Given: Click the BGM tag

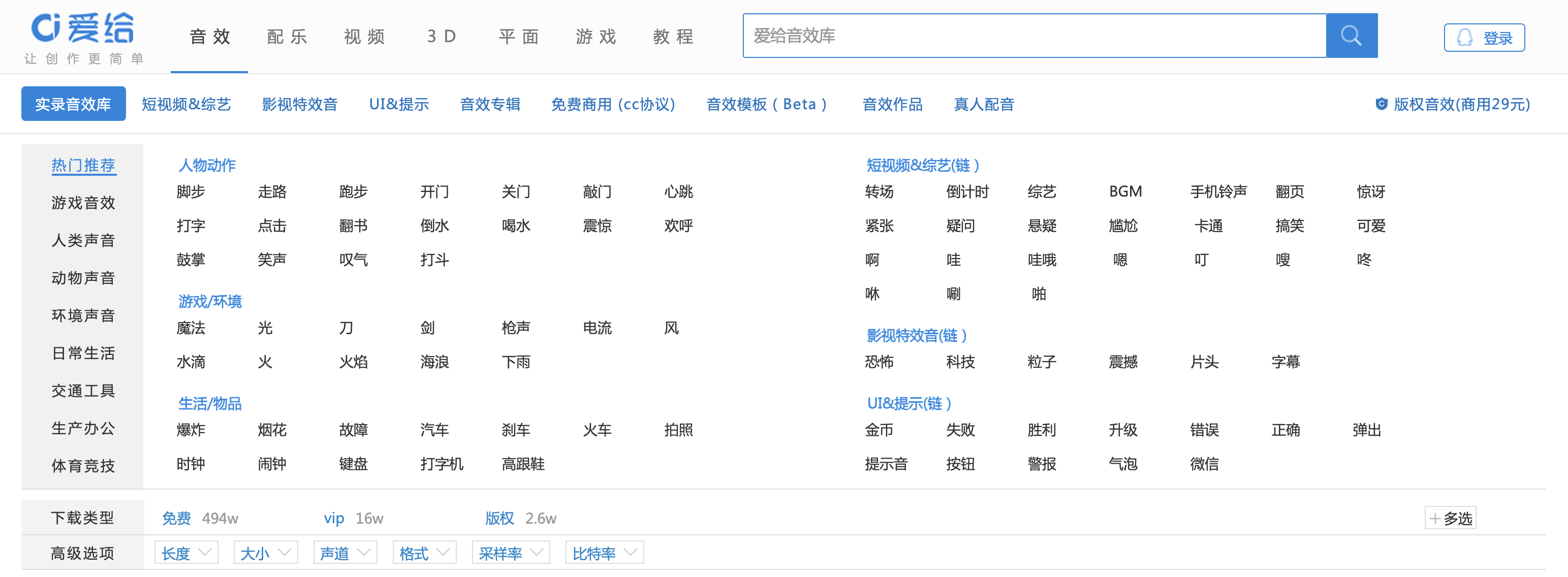Looking at the screenshot, I should [x=1125, y=191].
